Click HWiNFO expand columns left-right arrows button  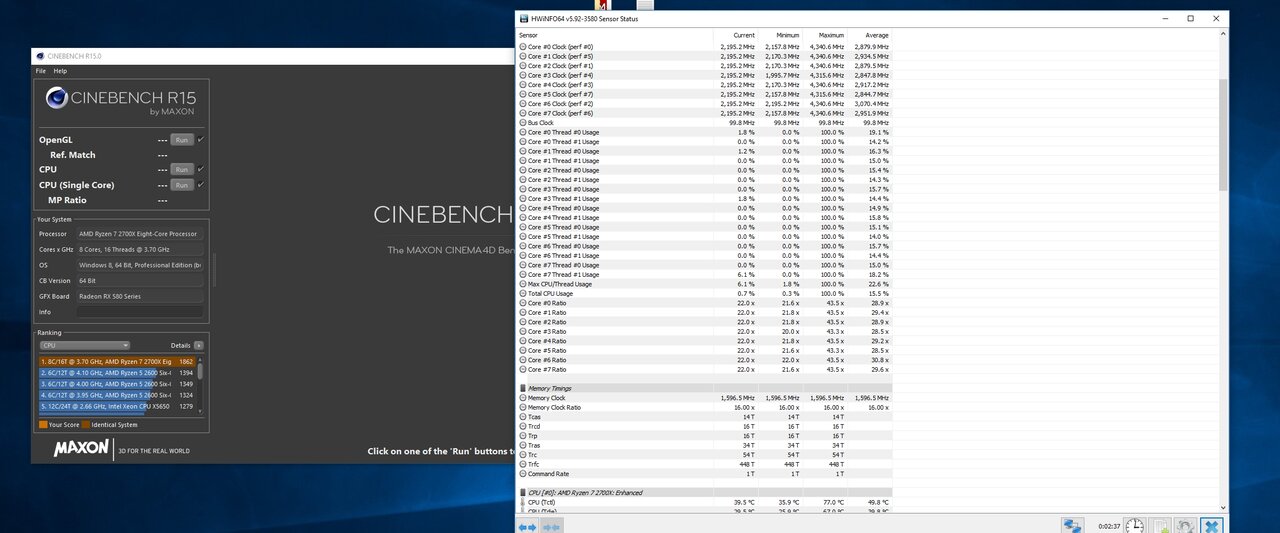(528, 525)
